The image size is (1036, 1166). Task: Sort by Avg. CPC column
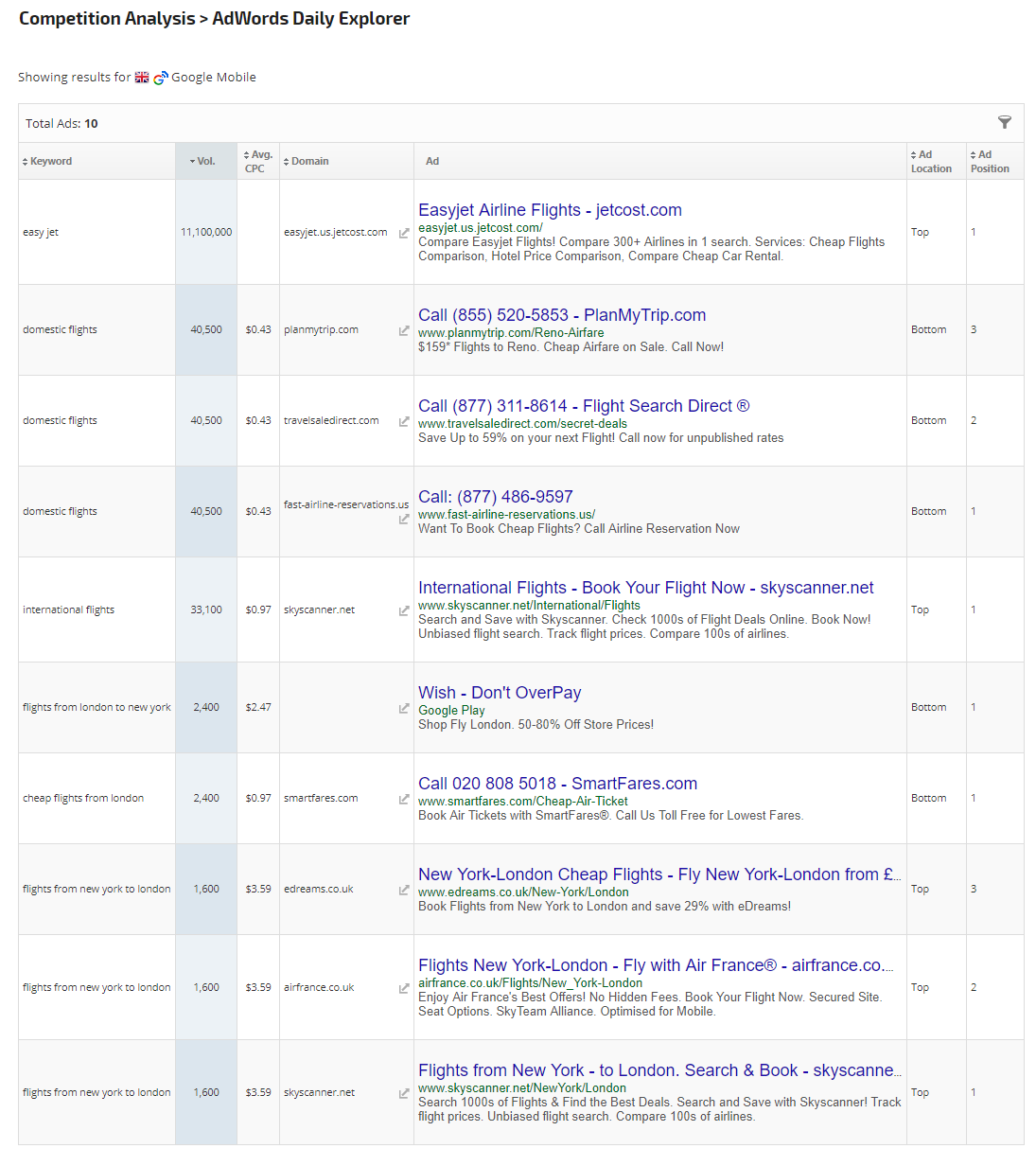tap(256, 162)
